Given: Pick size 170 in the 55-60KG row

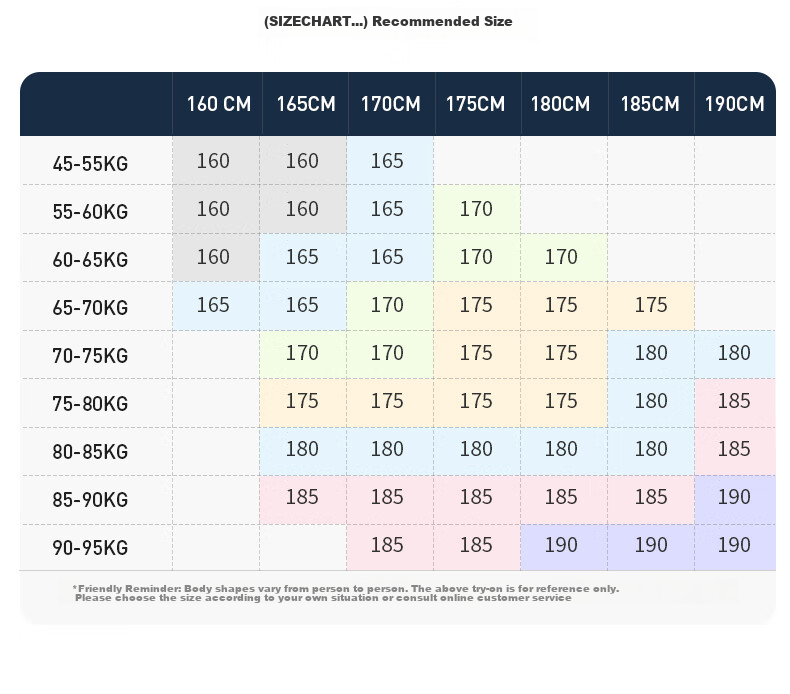Looking at the screenshot, I should [x=476, y=209].
